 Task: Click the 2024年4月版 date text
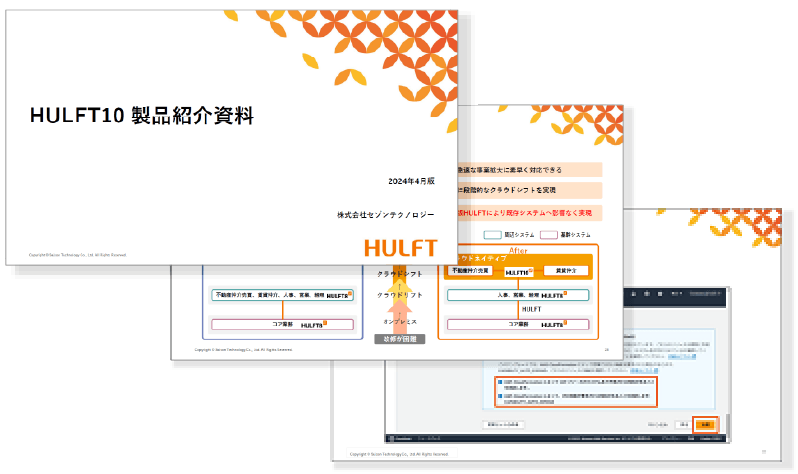coord(411,181)
